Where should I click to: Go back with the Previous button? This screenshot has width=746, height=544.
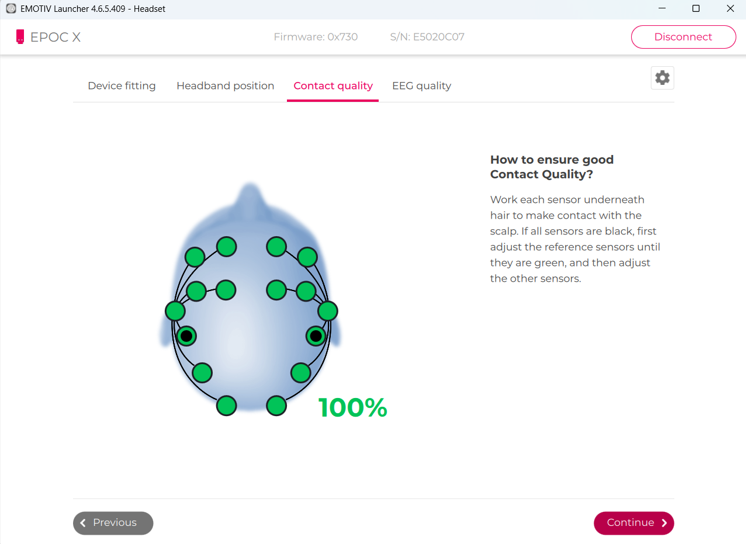click(x=113, y=523)
